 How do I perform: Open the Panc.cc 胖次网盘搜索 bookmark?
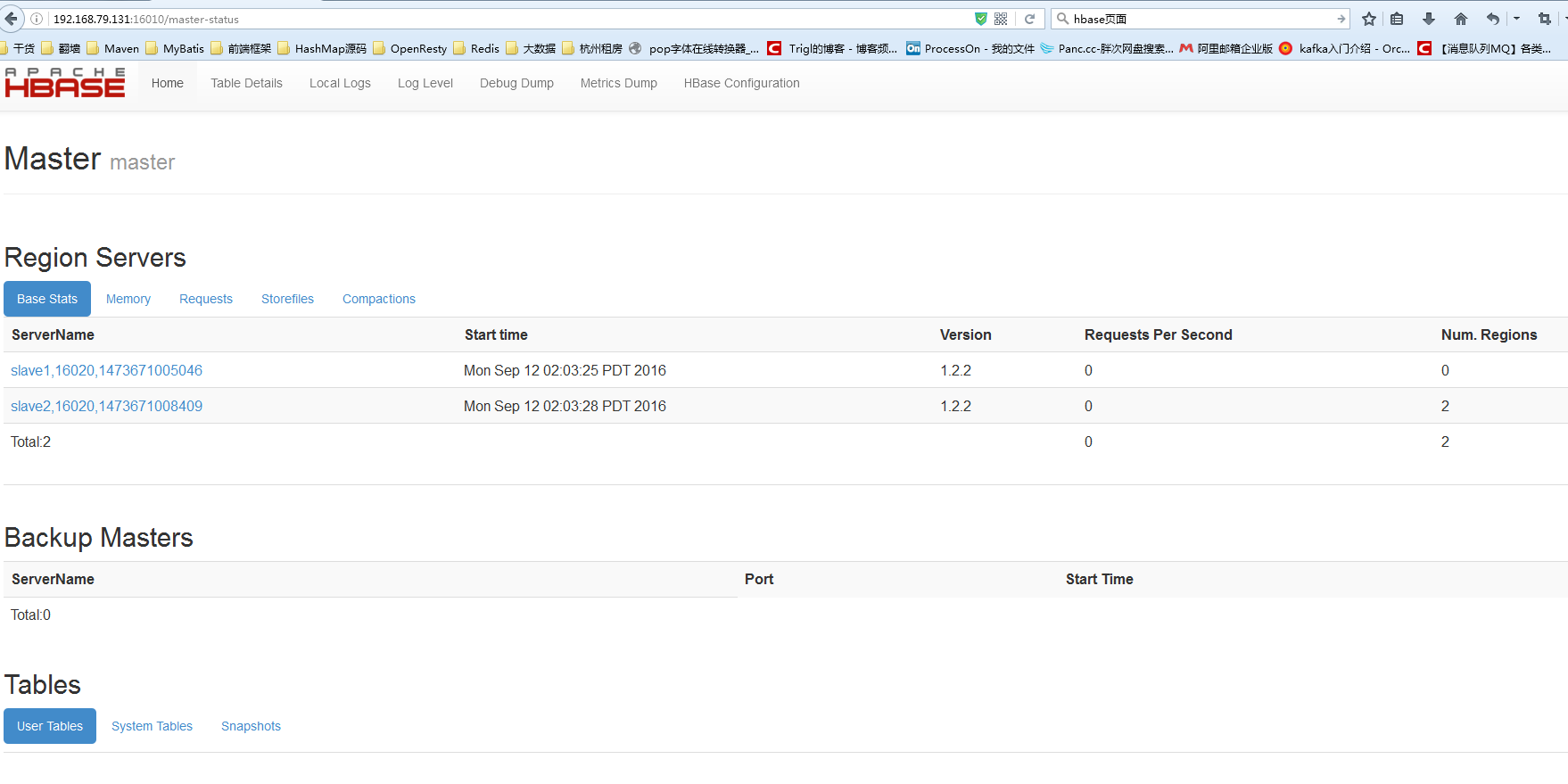point(1107,48)
